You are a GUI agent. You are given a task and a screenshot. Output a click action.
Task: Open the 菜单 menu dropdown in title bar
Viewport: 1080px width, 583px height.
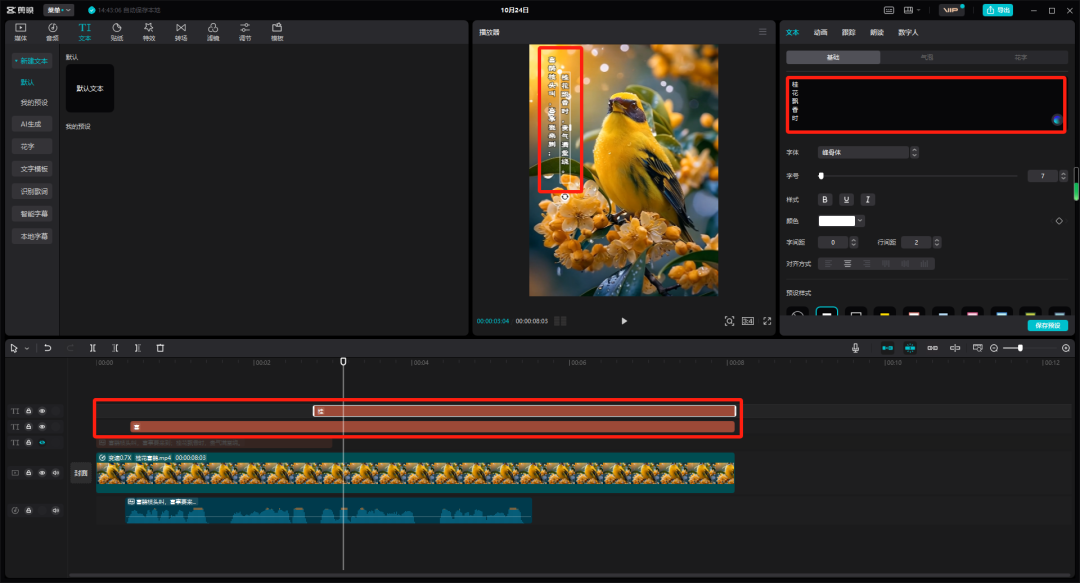[x=59, y=10]
